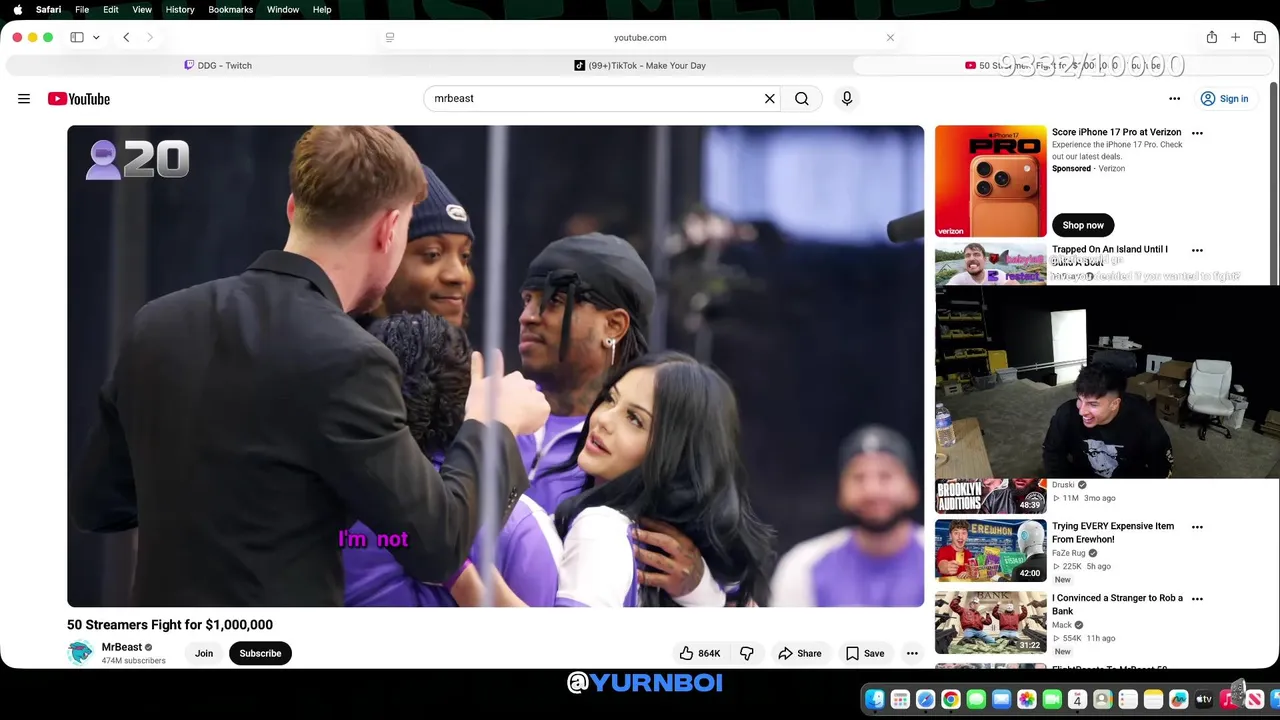Viewport: 1280px width, 720px height.
Task: Toggle the Safari sidebar
Action: click(x=77, y=37)
